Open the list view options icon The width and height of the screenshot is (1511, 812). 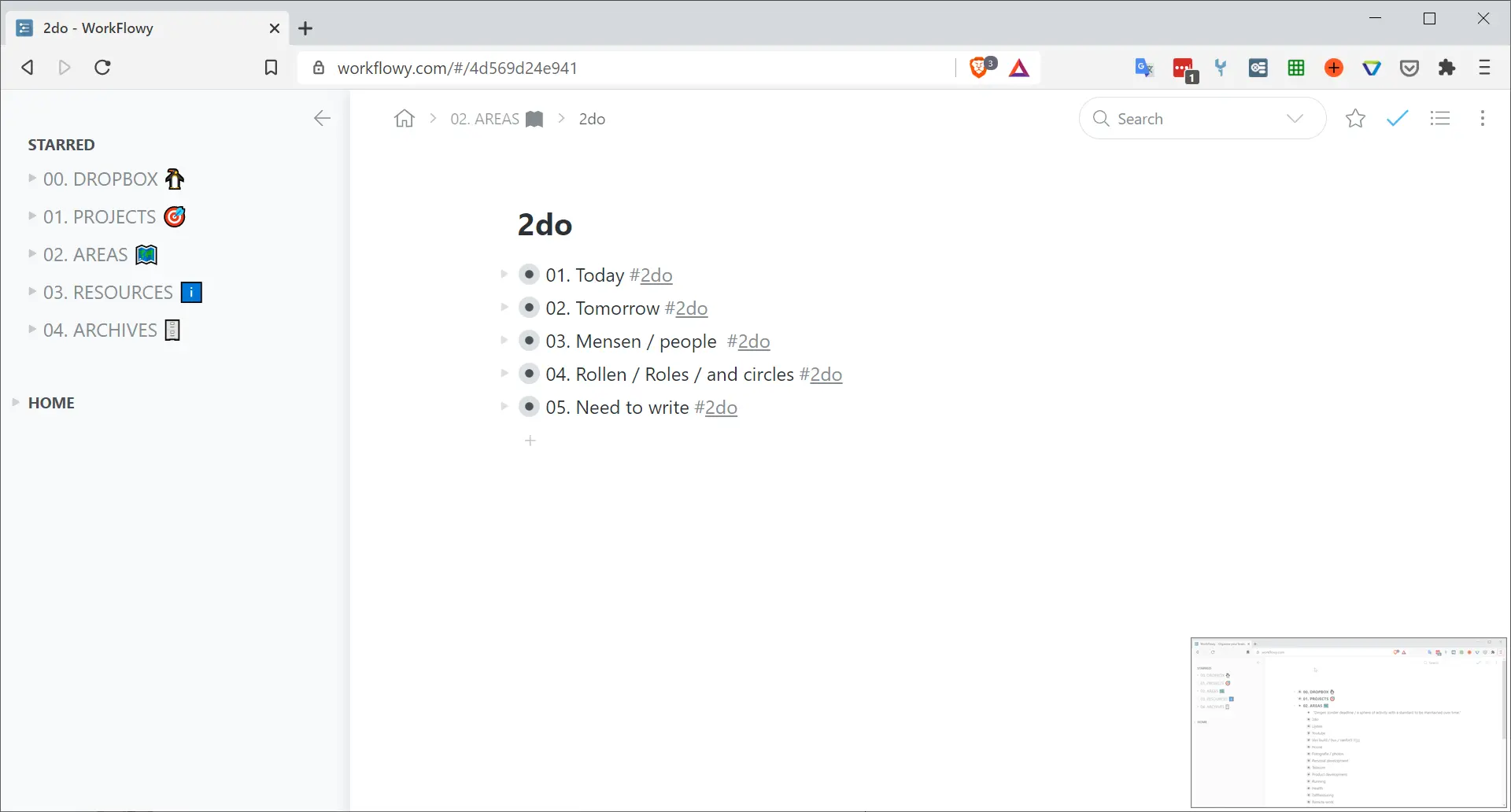tap(1440, 119)
